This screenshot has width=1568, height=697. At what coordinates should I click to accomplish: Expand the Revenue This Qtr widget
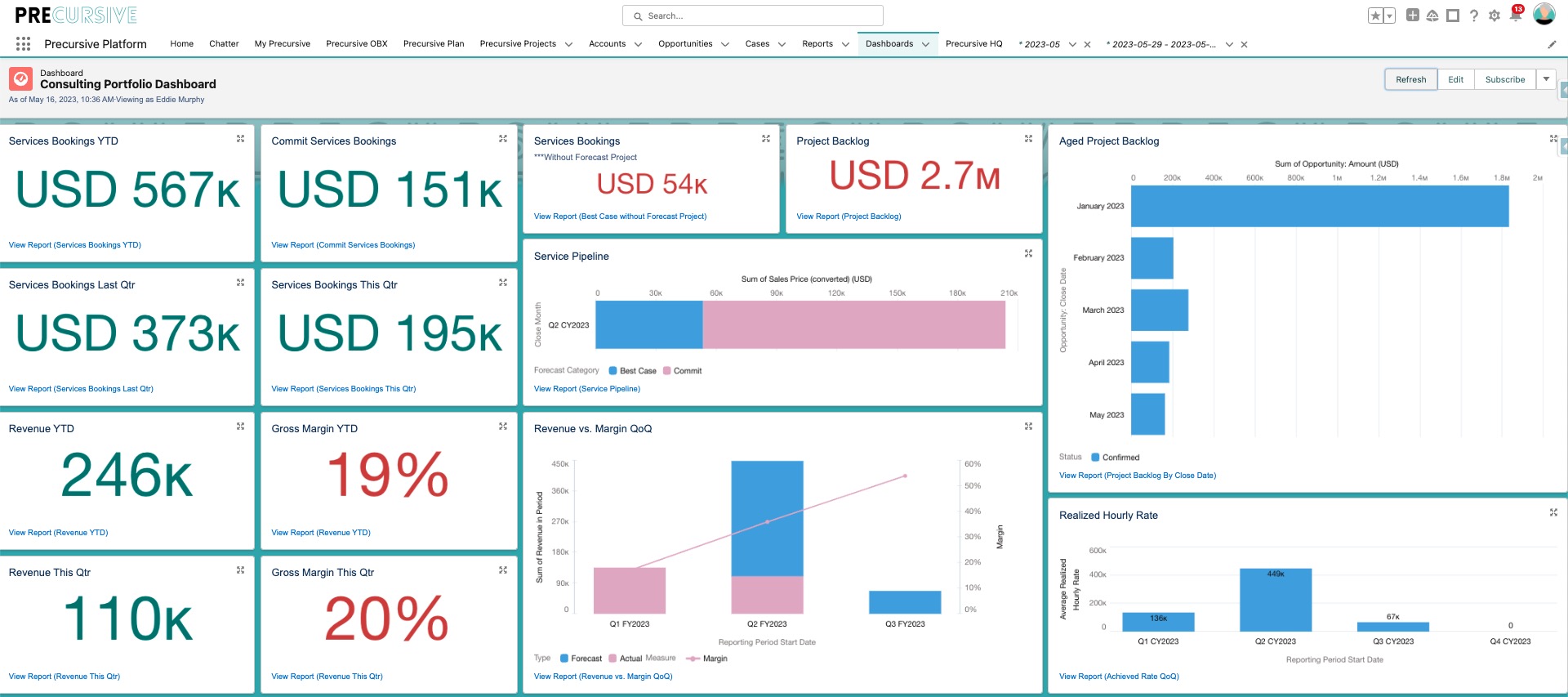tap(240, 570)
